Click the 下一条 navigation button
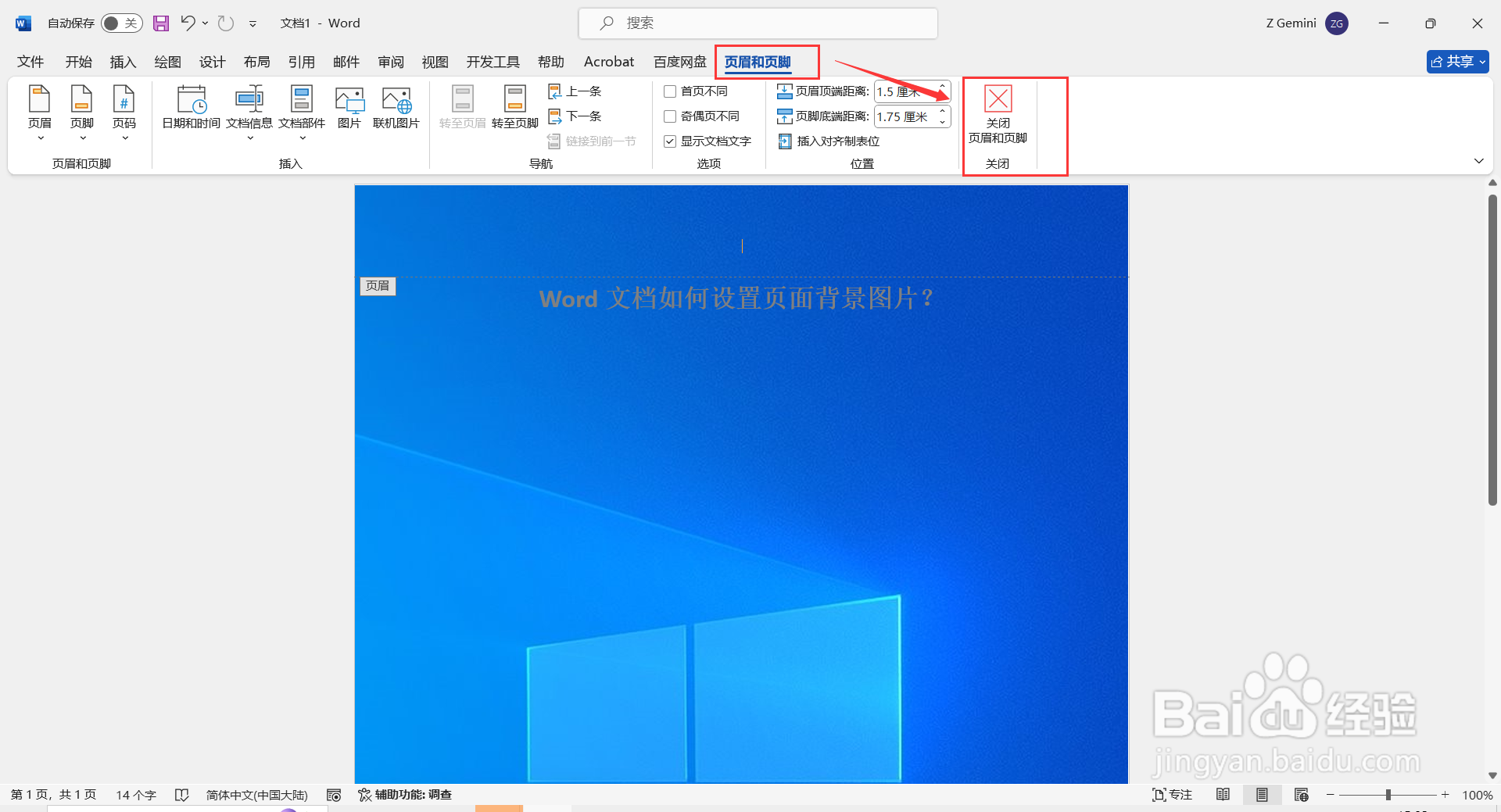Viewport: 1501px width, 812px height. click(x=575, y=116)
